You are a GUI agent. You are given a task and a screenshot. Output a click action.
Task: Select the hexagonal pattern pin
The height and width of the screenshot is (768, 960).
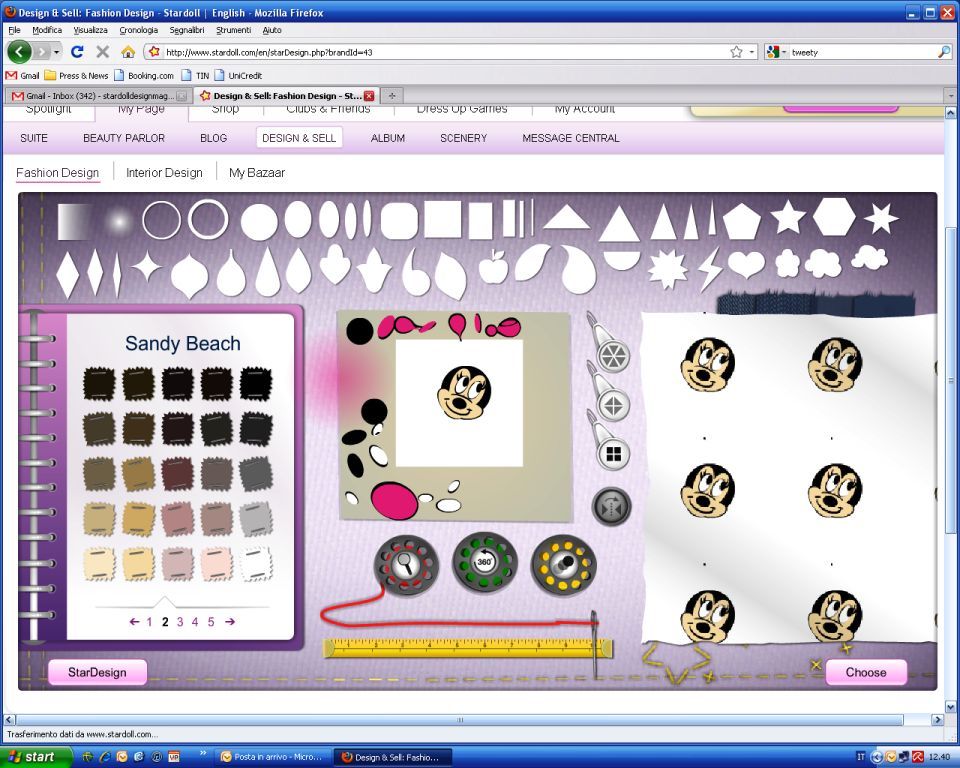pos(613,356)
